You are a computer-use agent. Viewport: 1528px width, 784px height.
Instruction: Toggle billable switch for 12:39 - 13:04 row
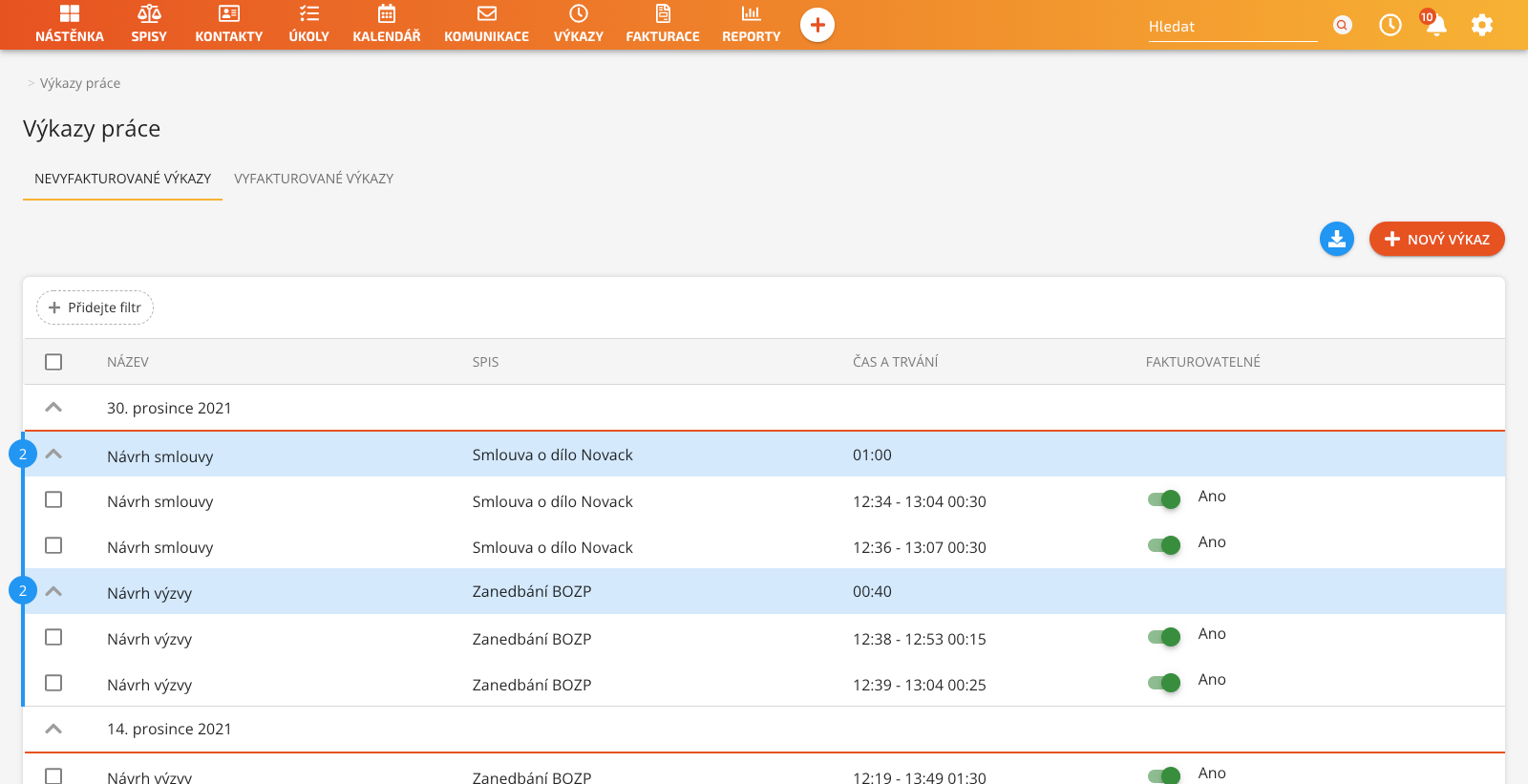click(1164, 683)
